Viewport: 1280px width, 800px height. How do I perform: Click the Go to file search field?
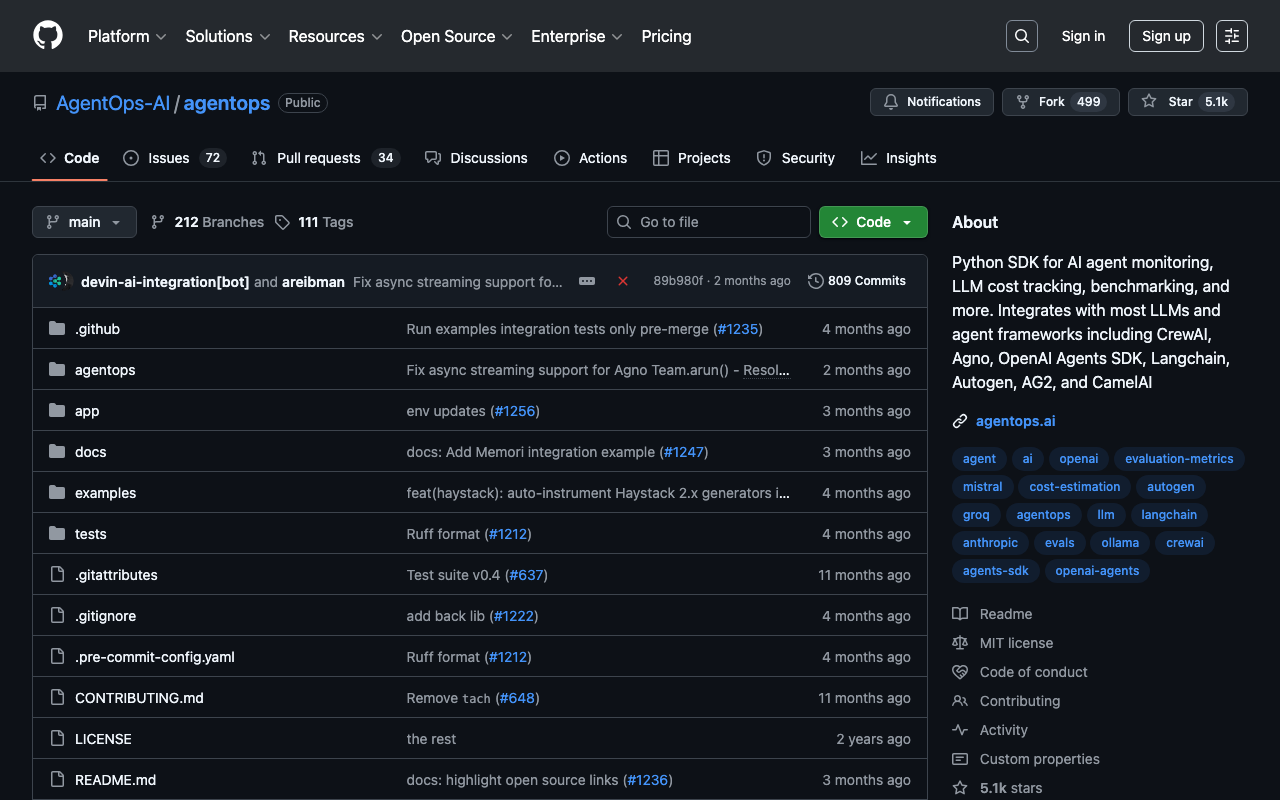[x=709, y=222]
